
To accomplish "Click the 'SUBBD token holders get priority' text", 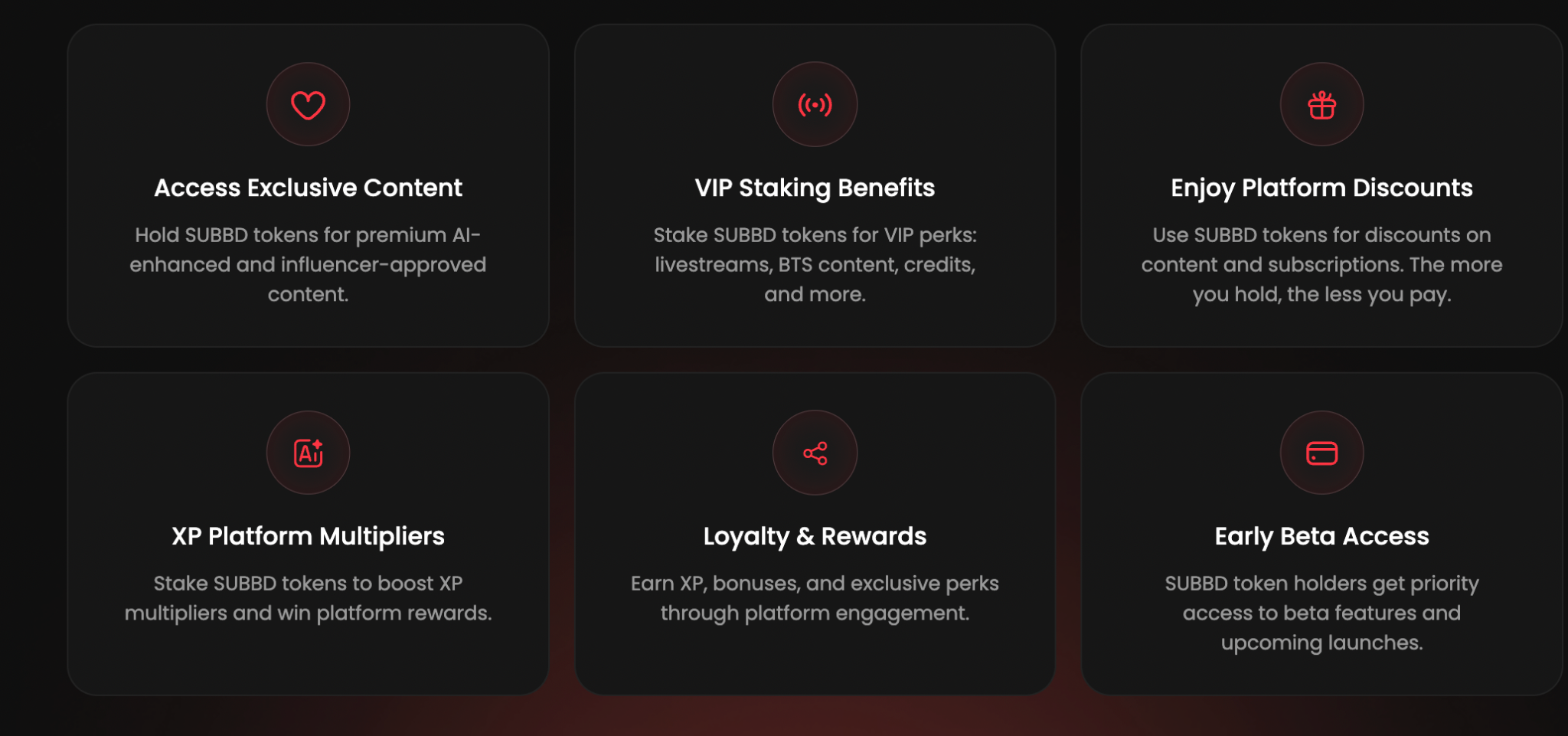I will click(x=1321, y=613).
